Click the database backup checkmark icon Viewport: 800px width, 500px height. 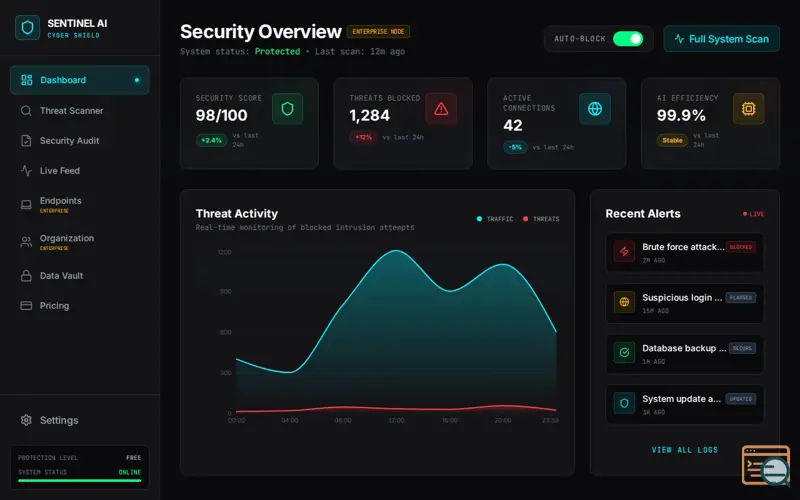point(624,352)
